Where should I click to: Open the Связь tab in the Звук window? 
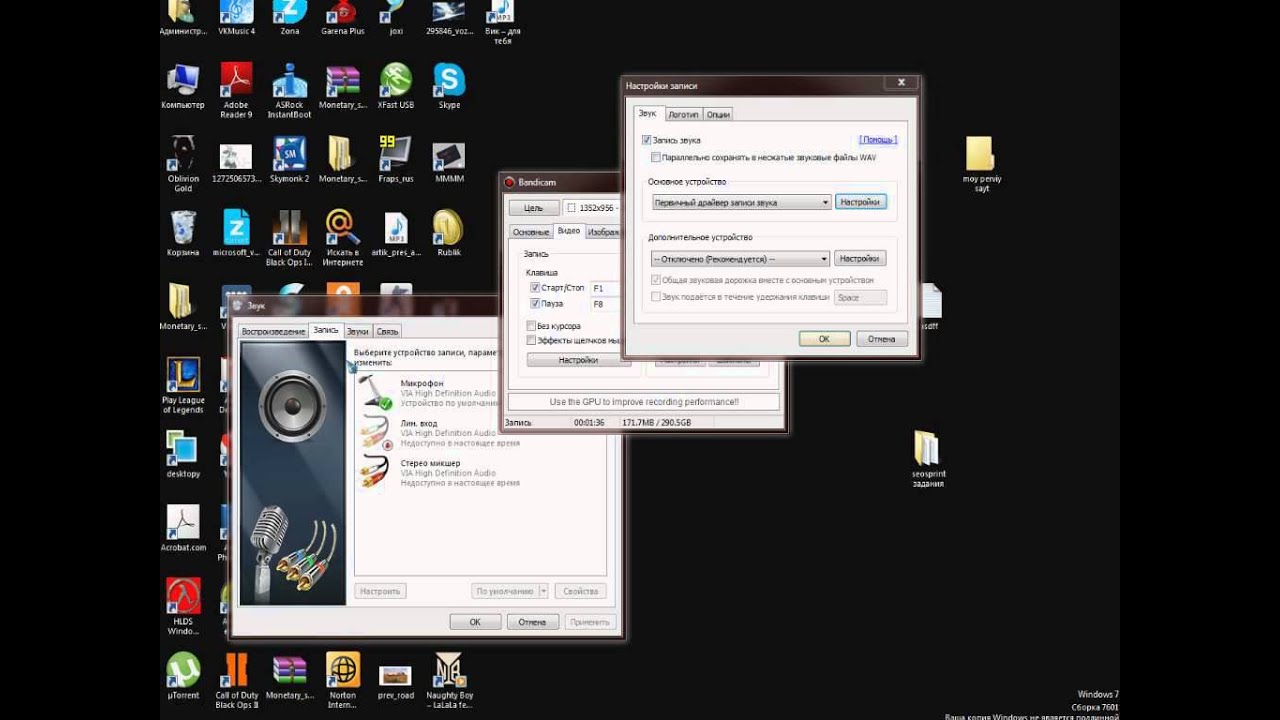tap(387, 331)
